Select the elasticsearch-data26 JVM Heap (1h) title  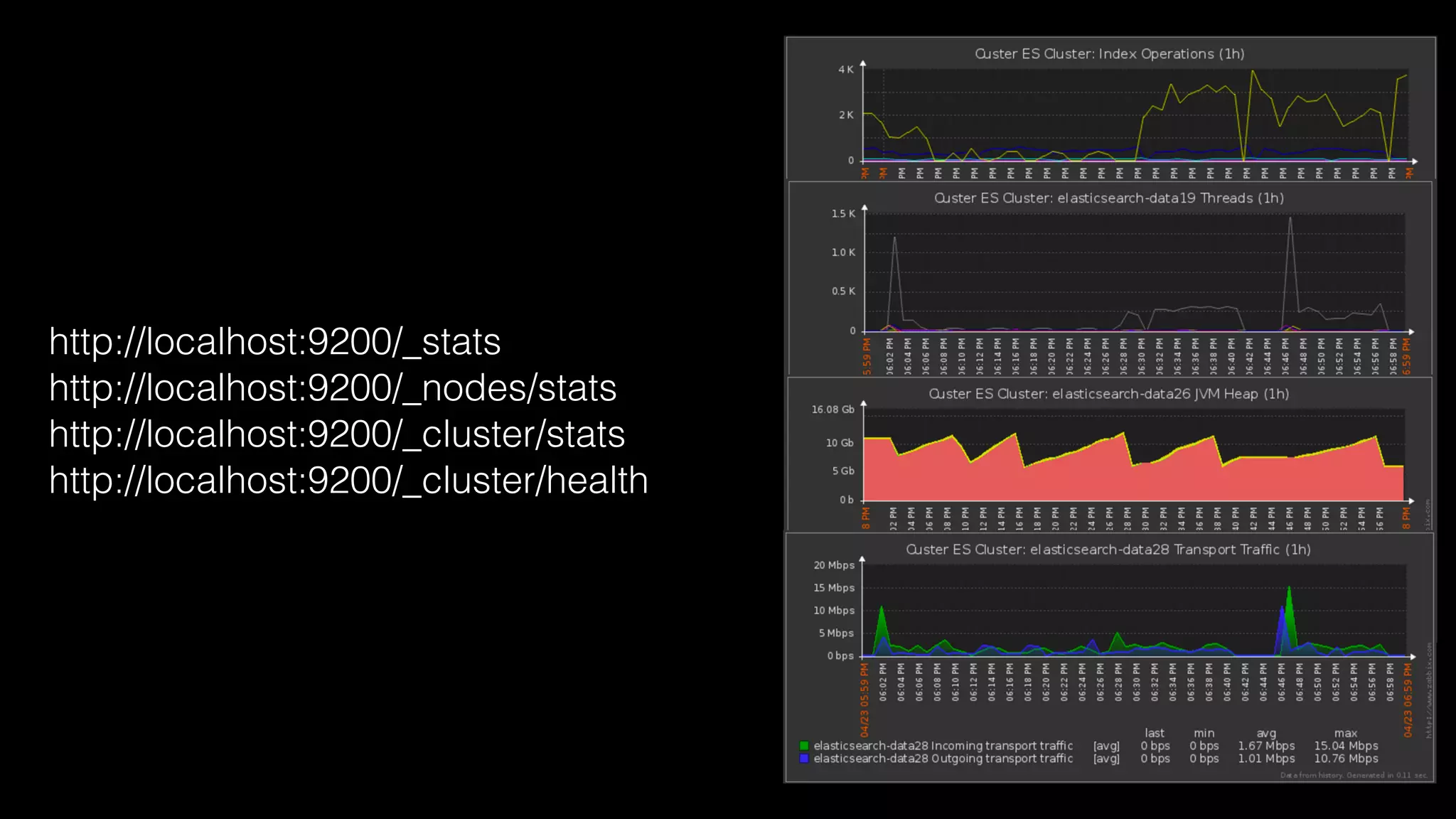pyautogui.click(x=1109, y=394)
